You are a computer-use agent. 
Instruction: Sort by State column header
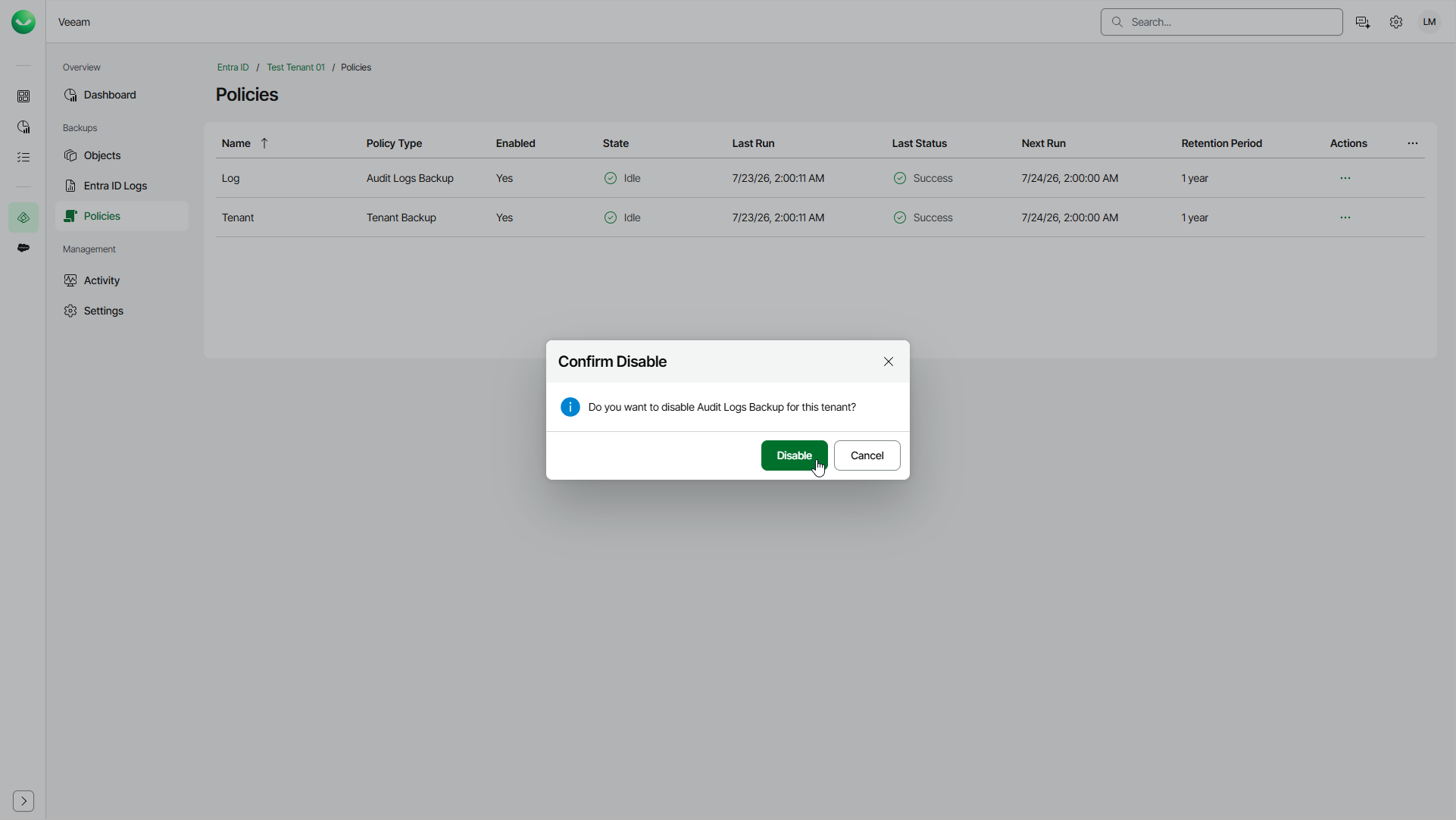615,143
